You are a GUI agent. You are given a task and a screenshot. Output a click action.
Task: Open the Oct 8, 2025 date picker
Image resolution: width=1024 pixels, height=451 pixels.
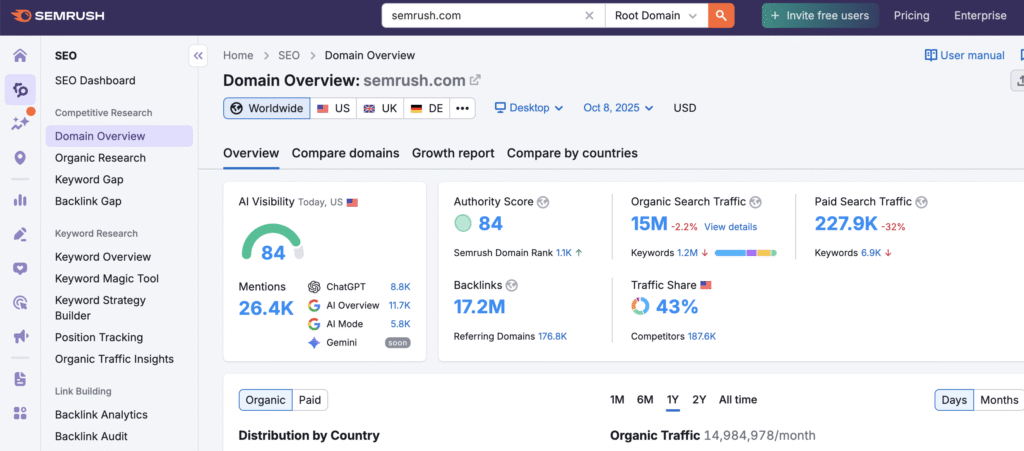click(x=618, y=108)
